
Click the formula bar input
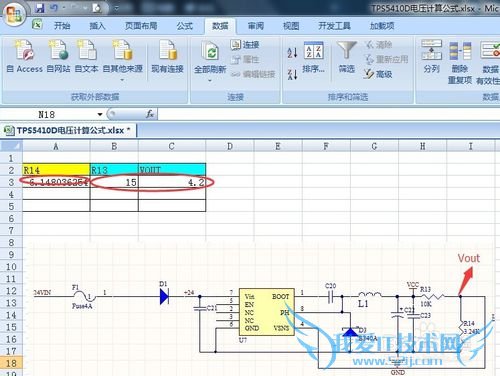click(328, 114)
